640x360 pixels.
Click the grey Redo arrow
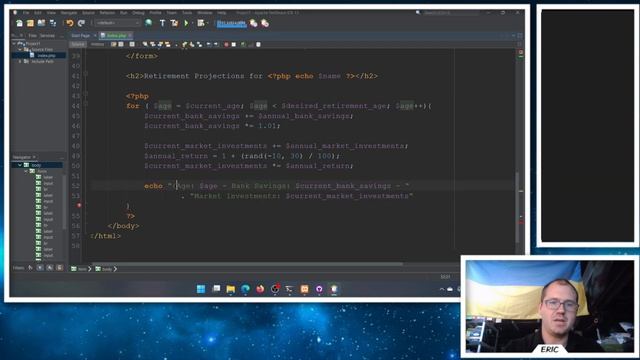(81, 23)
